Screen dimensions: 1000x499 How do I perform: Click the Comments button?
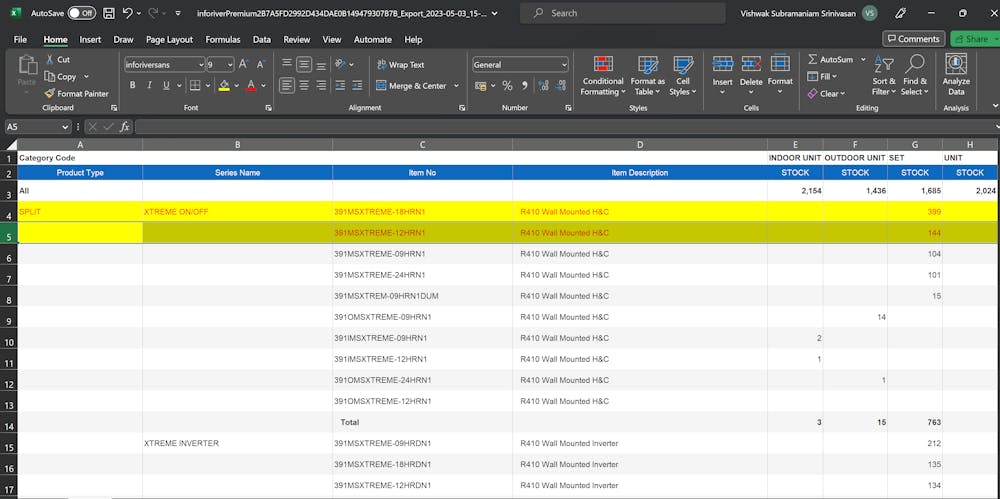[x=913, y=39]
